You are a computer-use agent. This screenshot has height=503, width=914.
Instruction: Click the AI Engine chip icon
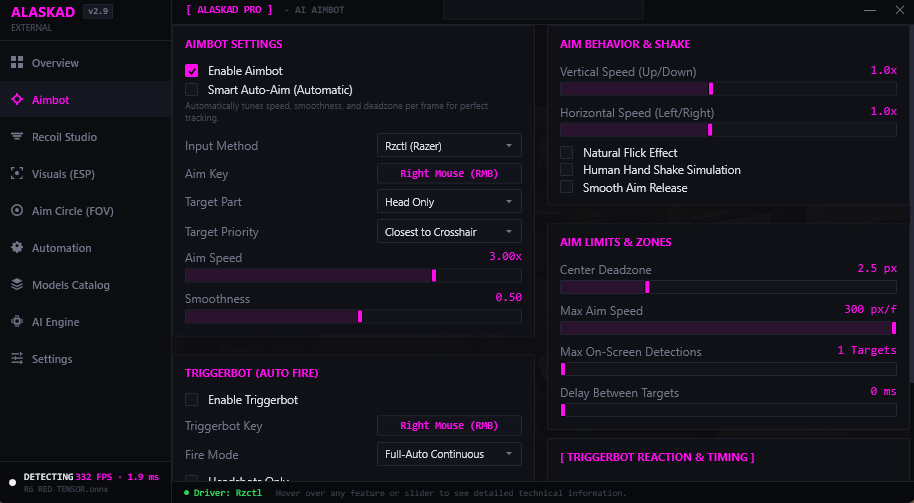(17, 321)
